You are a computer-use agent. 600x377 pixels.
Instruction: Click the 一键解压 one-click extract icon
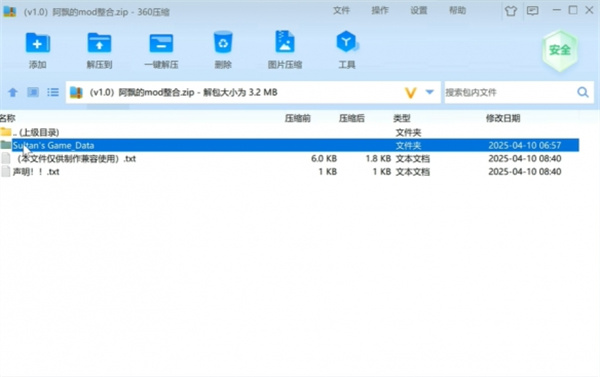point(161,42)
